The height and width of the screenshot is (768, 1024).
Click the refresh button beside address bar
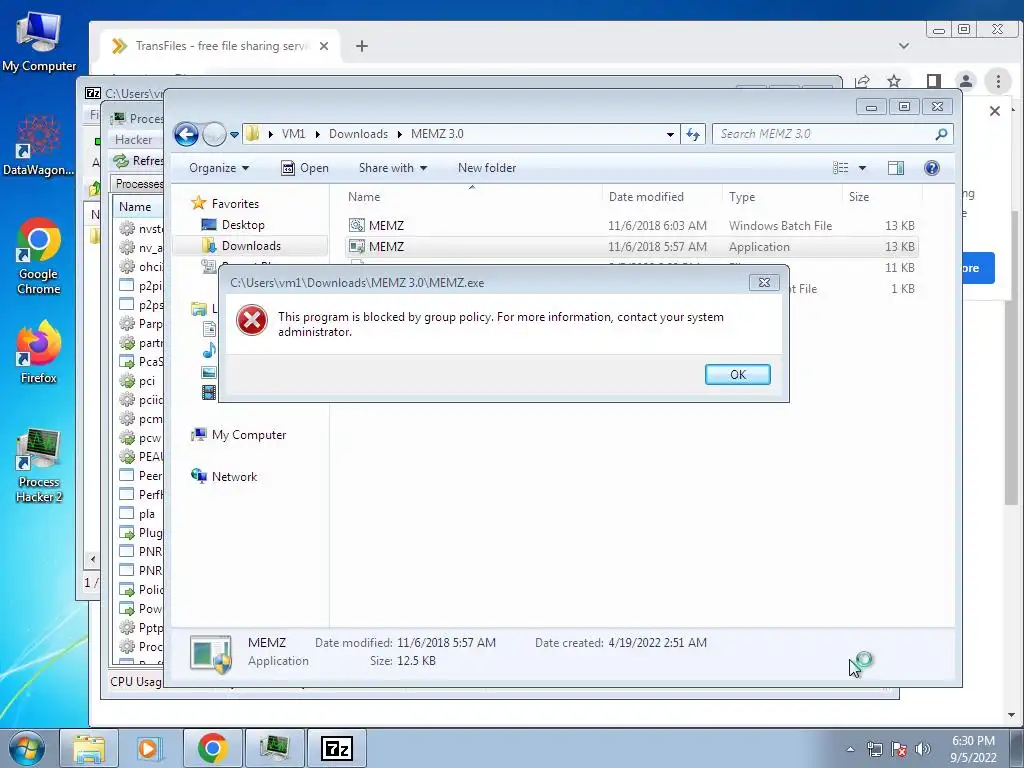[693, 135]
